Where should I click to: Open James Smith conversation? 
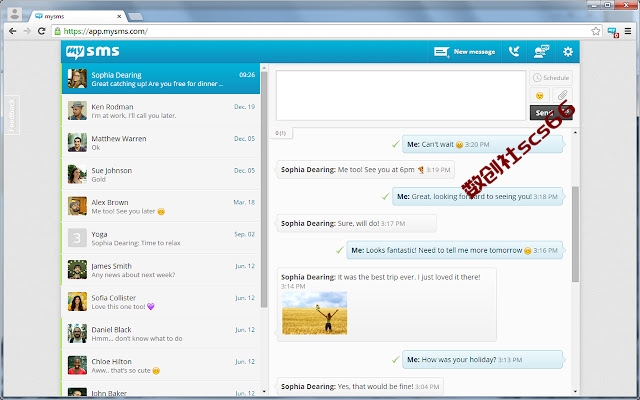tap(161, 270)
